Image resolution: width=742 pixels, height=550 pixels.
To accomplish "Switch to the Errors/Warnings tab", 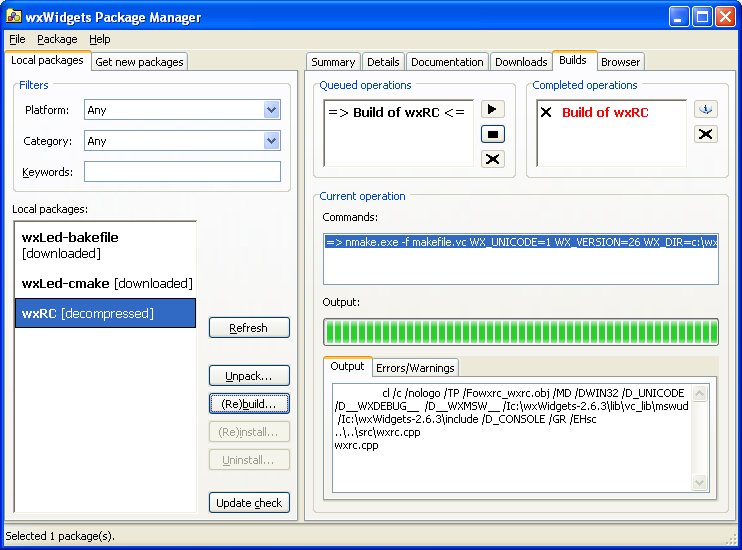I will point(415,368).
